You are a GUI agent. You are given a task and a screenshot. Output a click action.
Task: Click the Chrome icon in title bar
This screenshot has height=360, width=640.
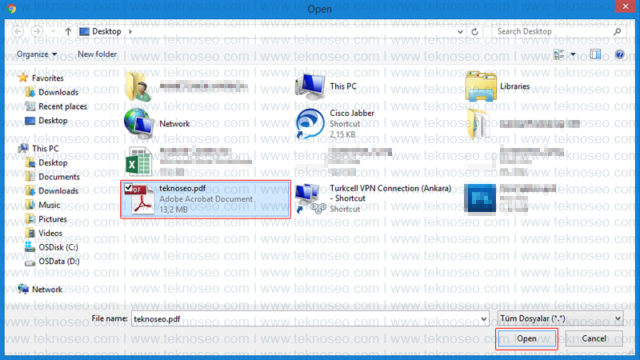[x=11, y=8]
